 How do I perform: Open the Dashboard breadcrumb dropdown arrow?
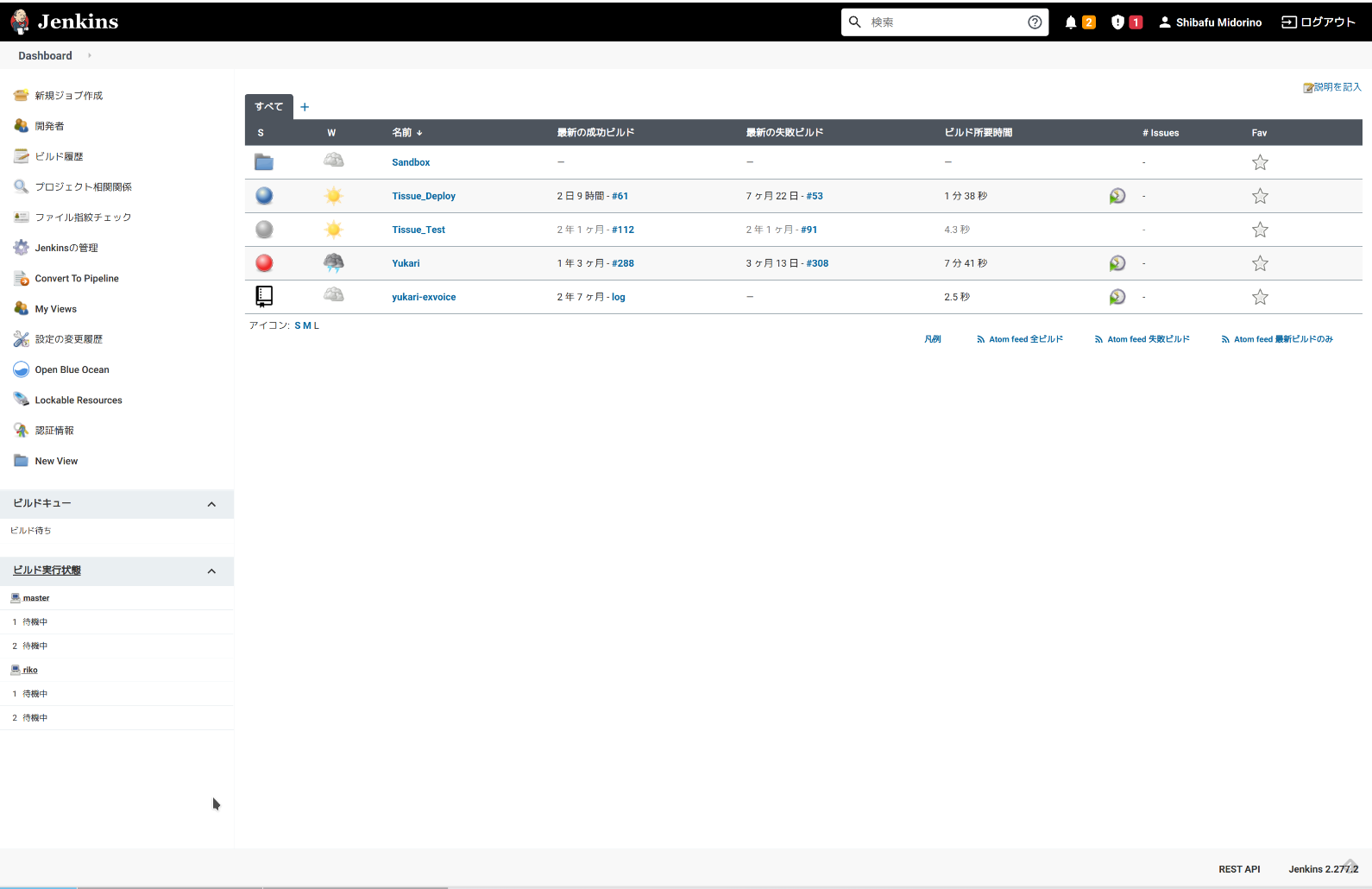coord(90,56)
